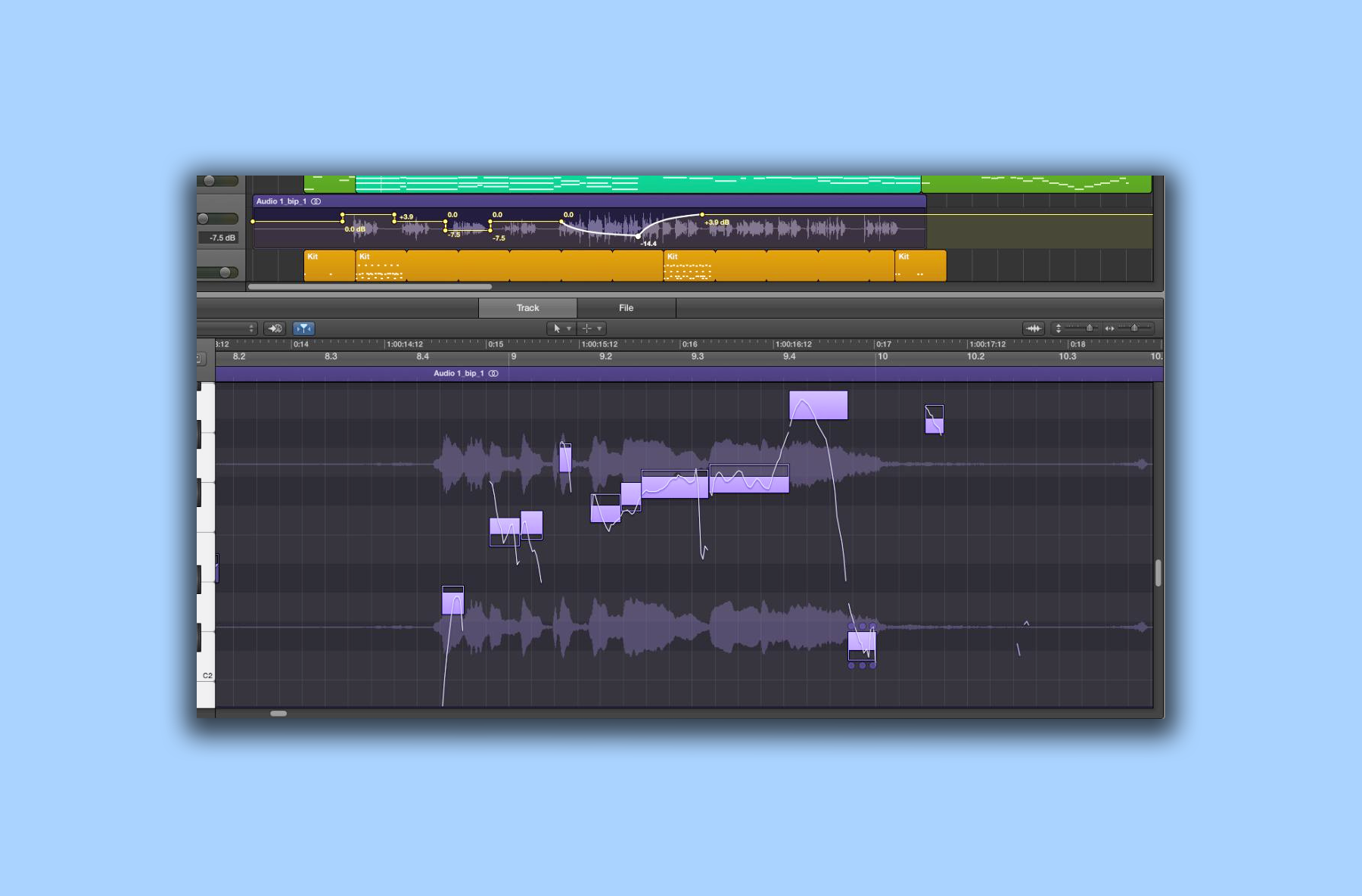This screenshot has width=1362, height=896.
Task: Switch to the Track tab
Action: [x=527, y=308]
